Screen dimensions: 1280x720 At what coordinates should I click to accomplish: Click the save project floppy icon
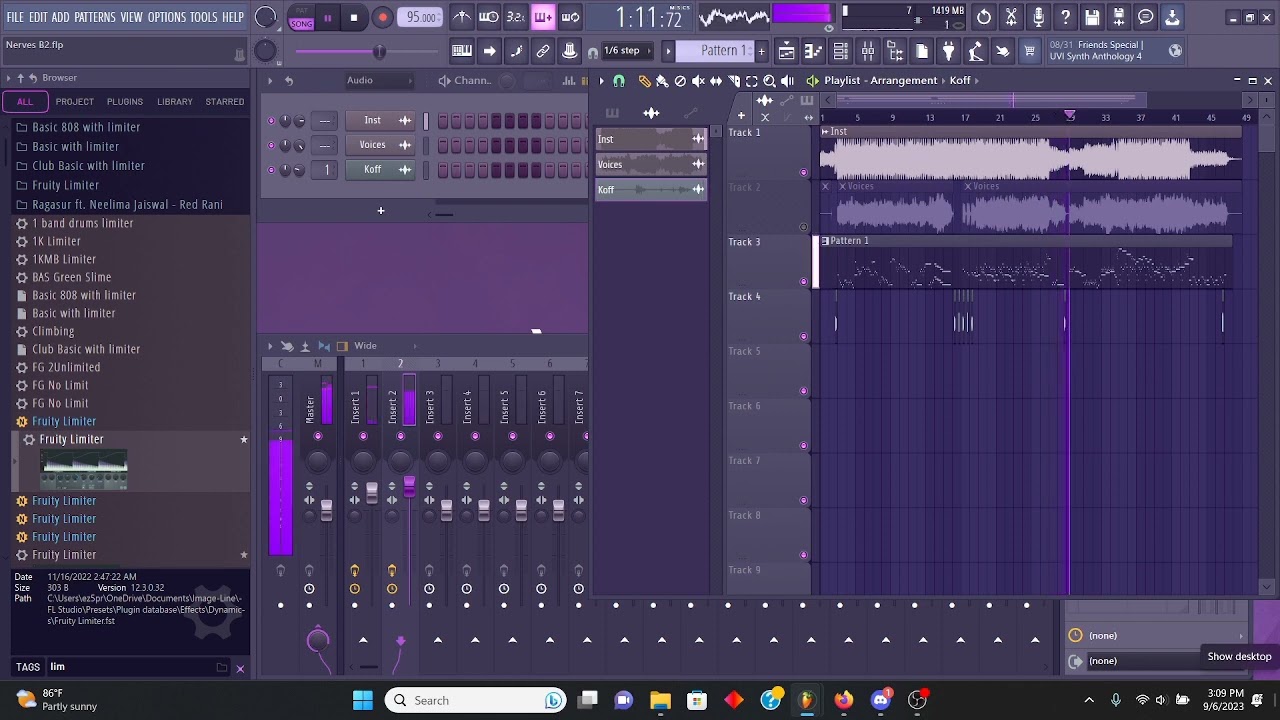(x=1092, y=17)
